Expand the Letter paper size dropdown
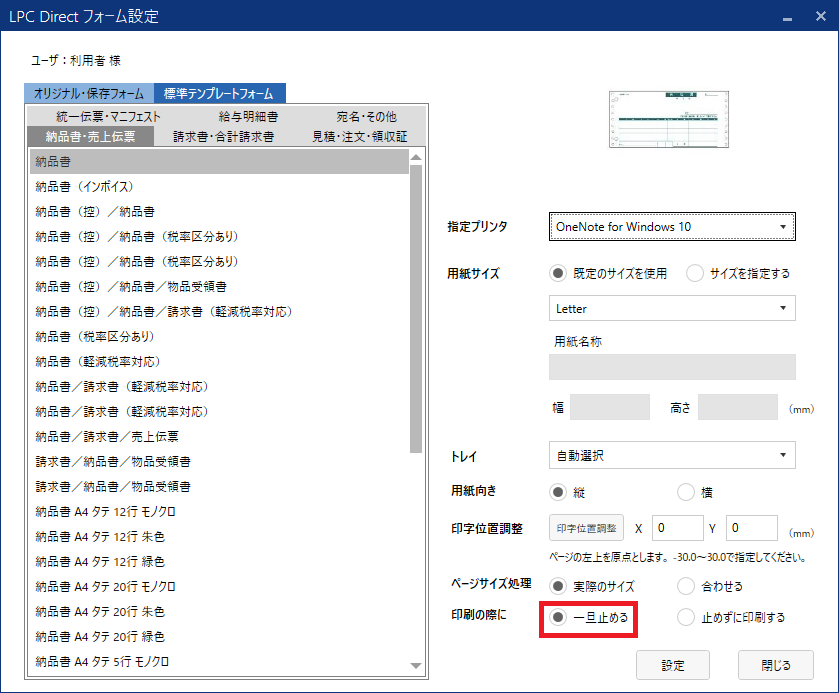This screenshot has width=839, height=693. pos(672,309)
